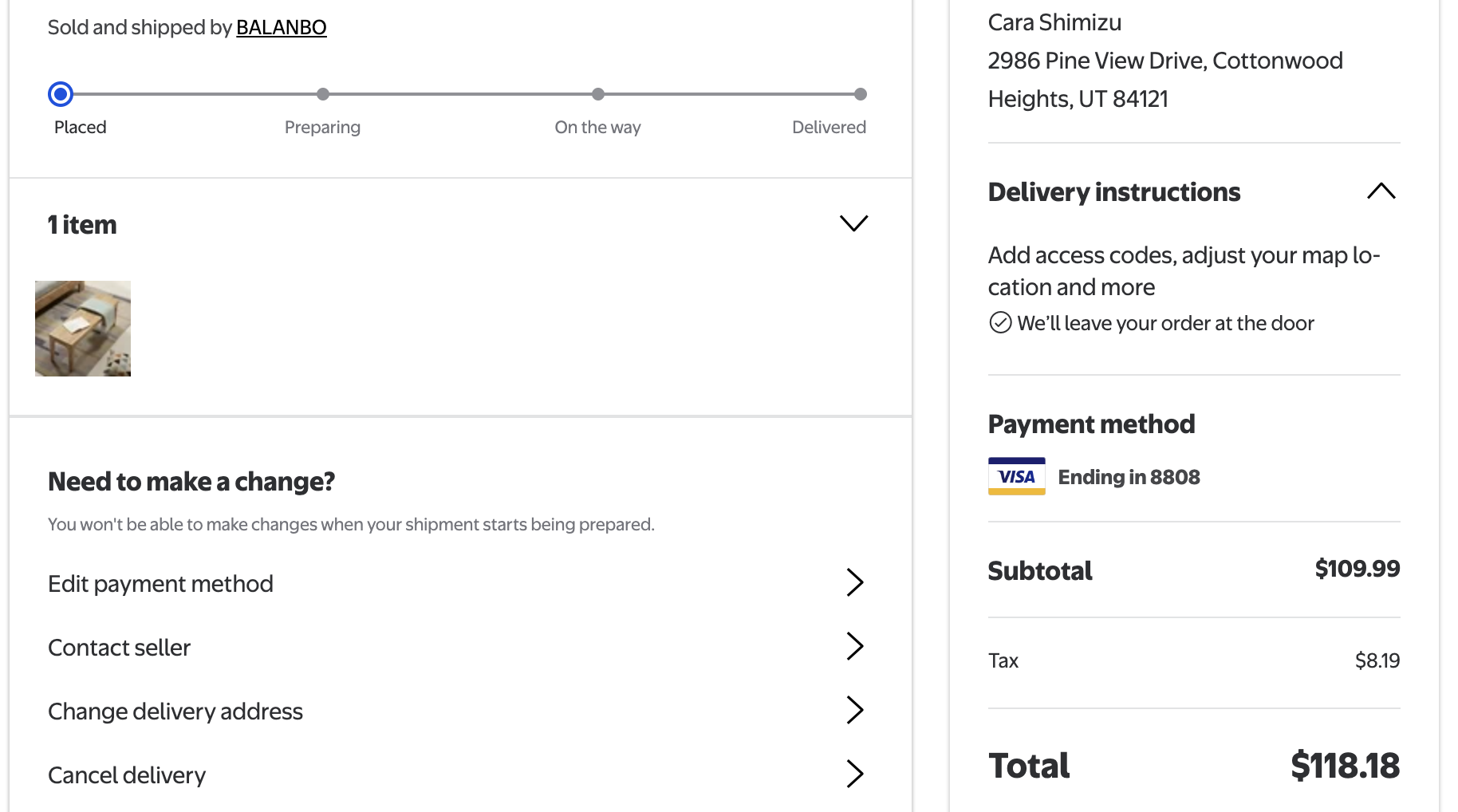The height and width of the screenshot is (812, 1458).
Task: Expand the 1 item section chevron
Action: pos(854,223)
